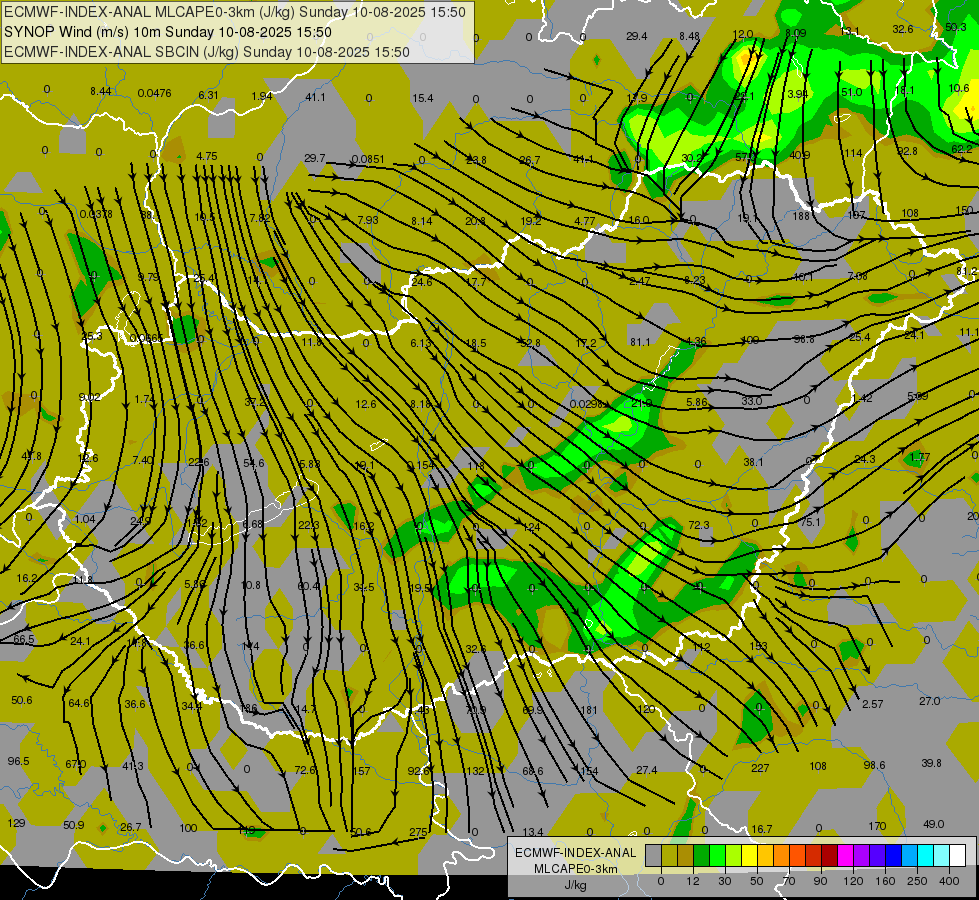Click the map value 96.5

(19, 761)
